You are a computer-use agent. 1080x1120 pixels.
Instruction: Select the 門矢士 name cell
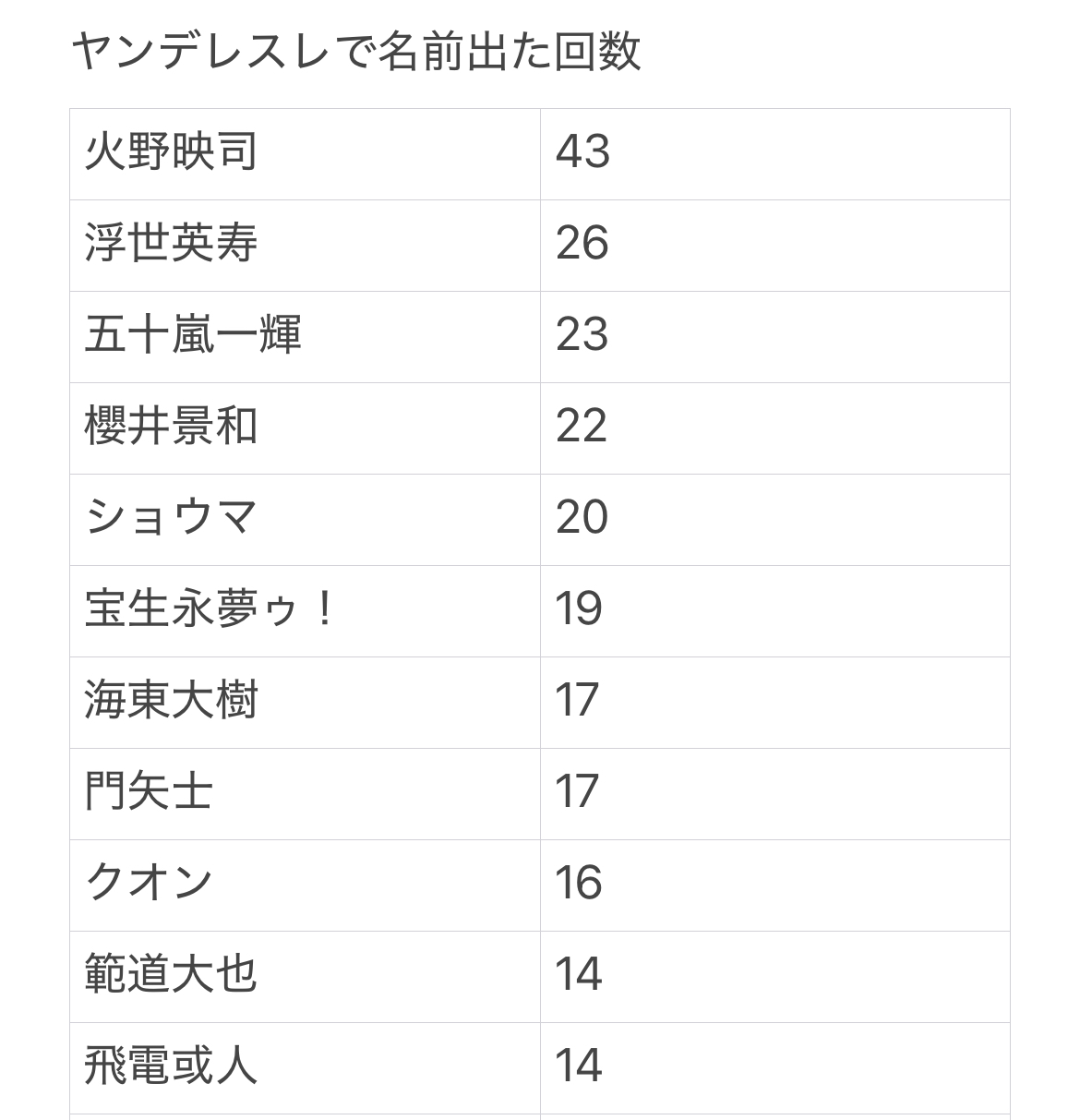pos(150,792)
